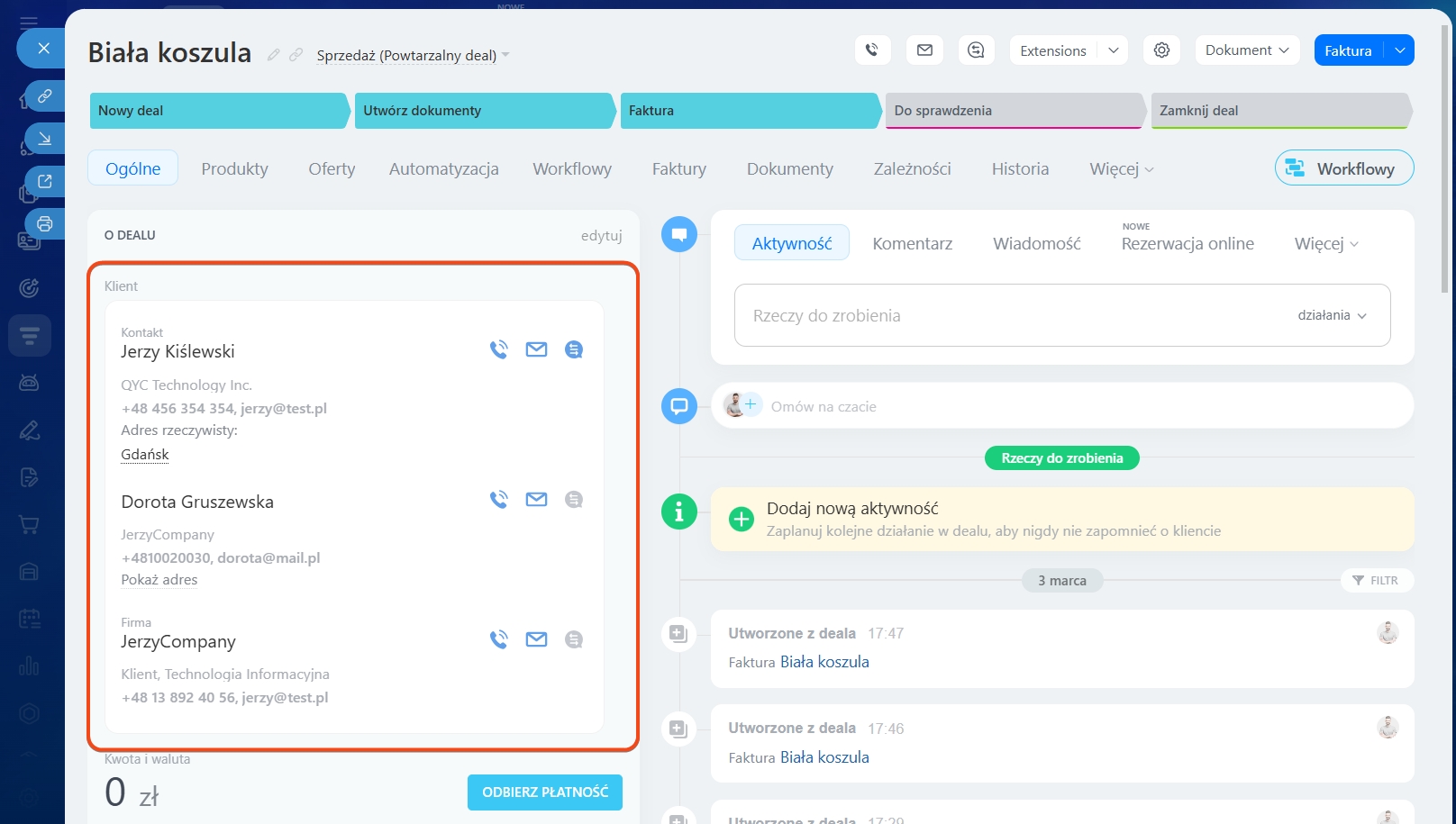The image size is (1456, 824).
Task: Expand the Extensions dropdown arrow
Action: (1113, 50)
